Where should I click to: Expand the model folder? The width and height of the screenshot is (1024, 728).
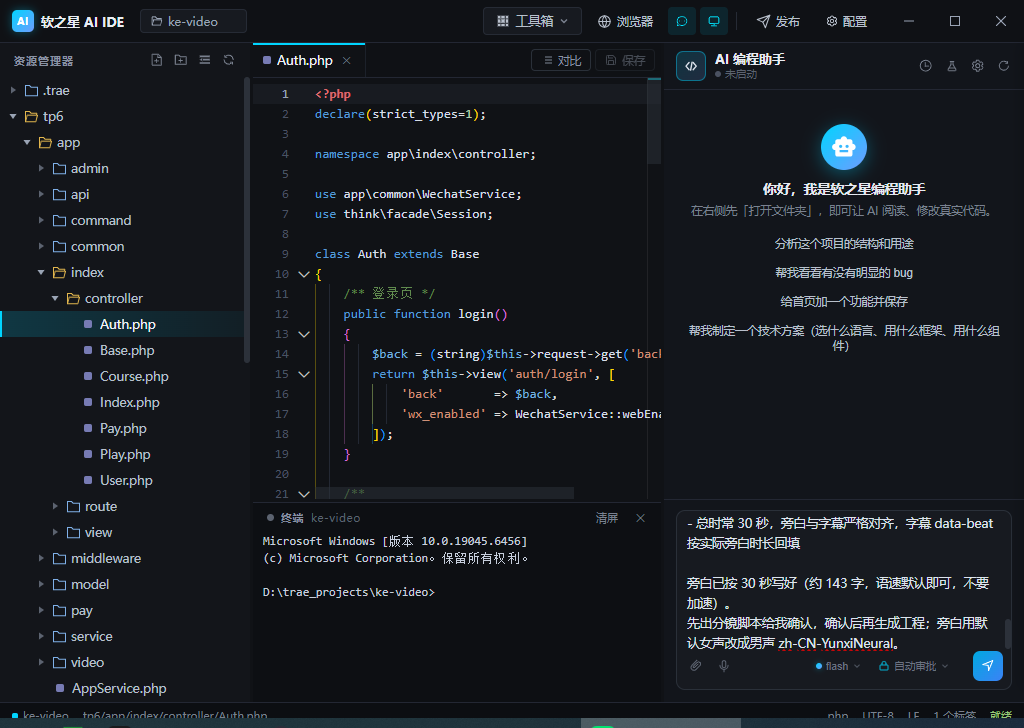(x=41, y=584)
